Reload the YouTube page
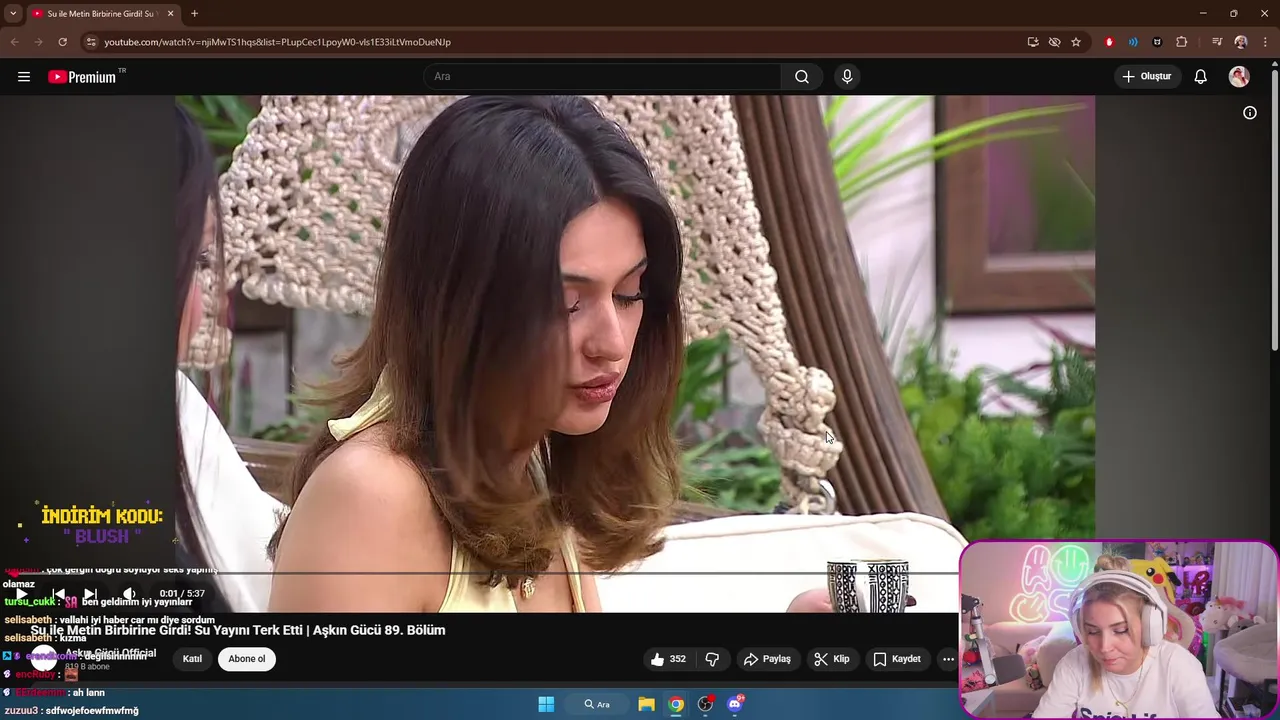The height and width of the screenshot is (720, 1280). (62, 42)
